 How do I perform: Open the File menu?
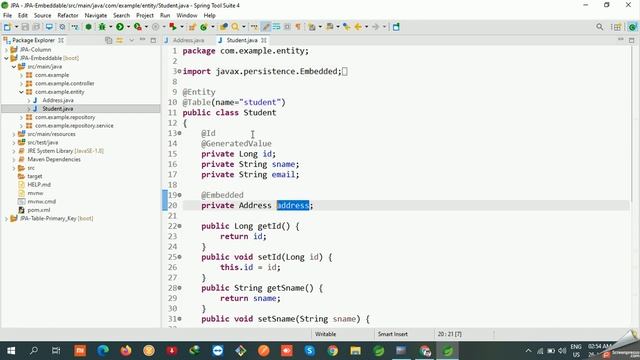pyautogui.click(x=7, y=15)
